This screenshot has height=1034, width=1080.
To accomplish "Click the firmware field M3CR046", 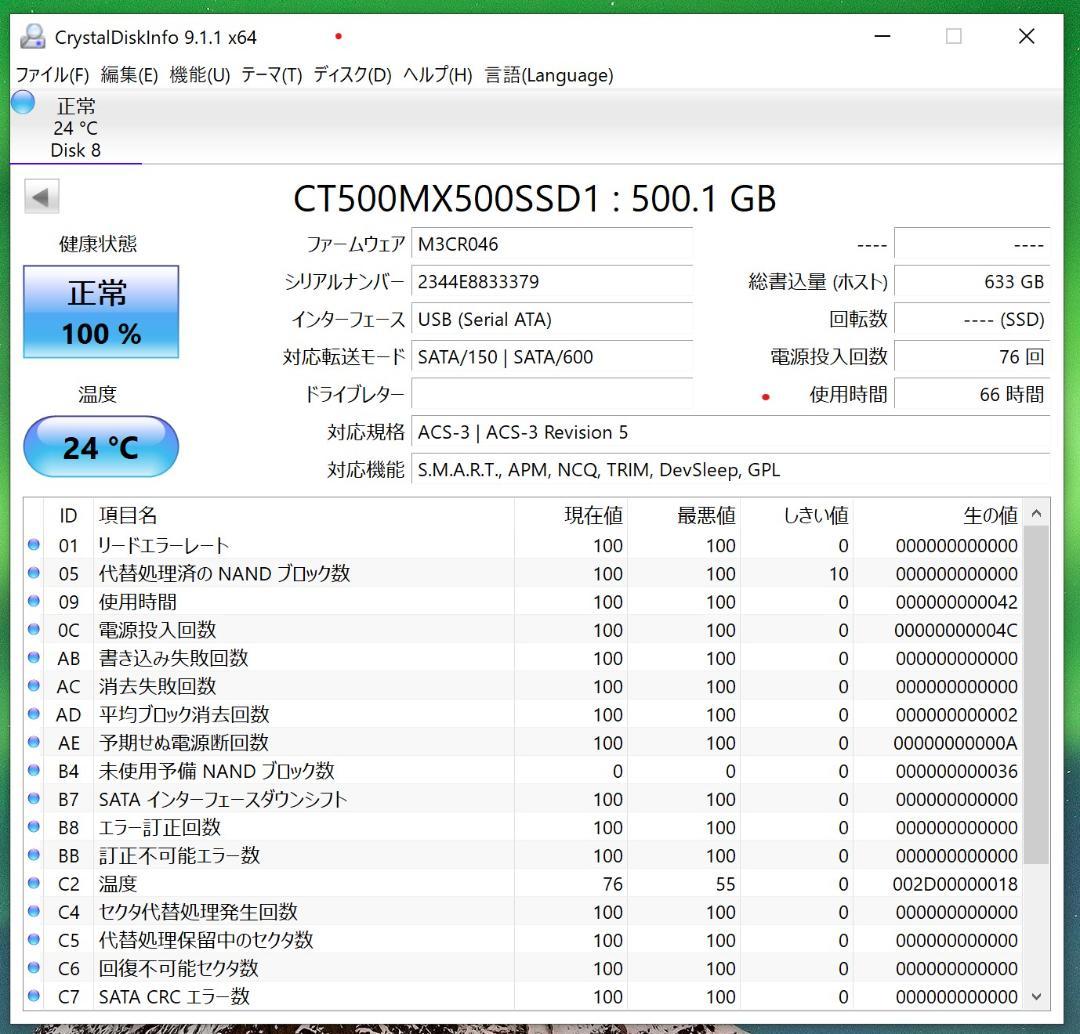I will click(552, 244).
